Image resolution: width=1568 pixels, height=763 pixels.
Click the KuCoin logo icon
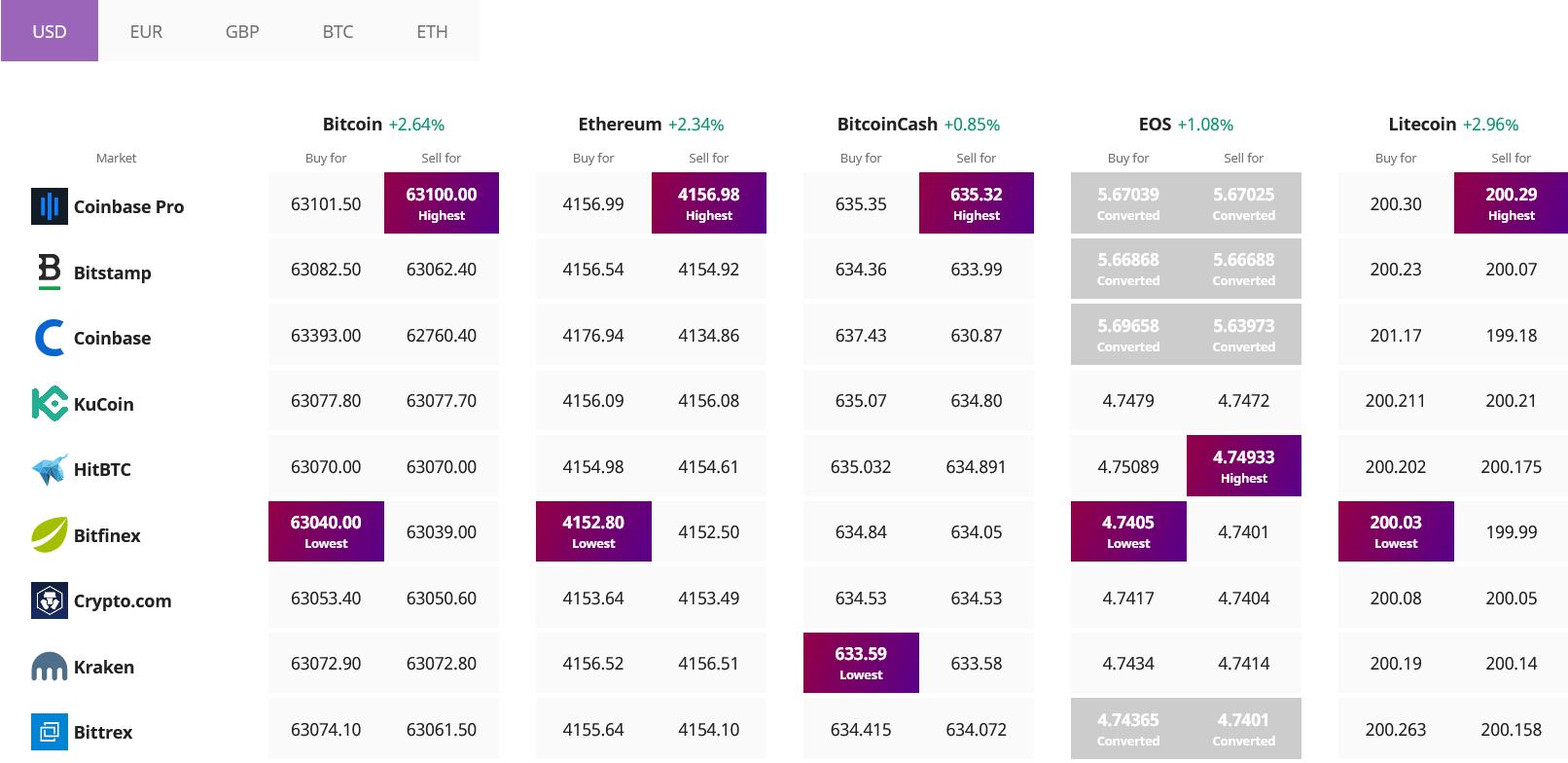tap(50, 403)
